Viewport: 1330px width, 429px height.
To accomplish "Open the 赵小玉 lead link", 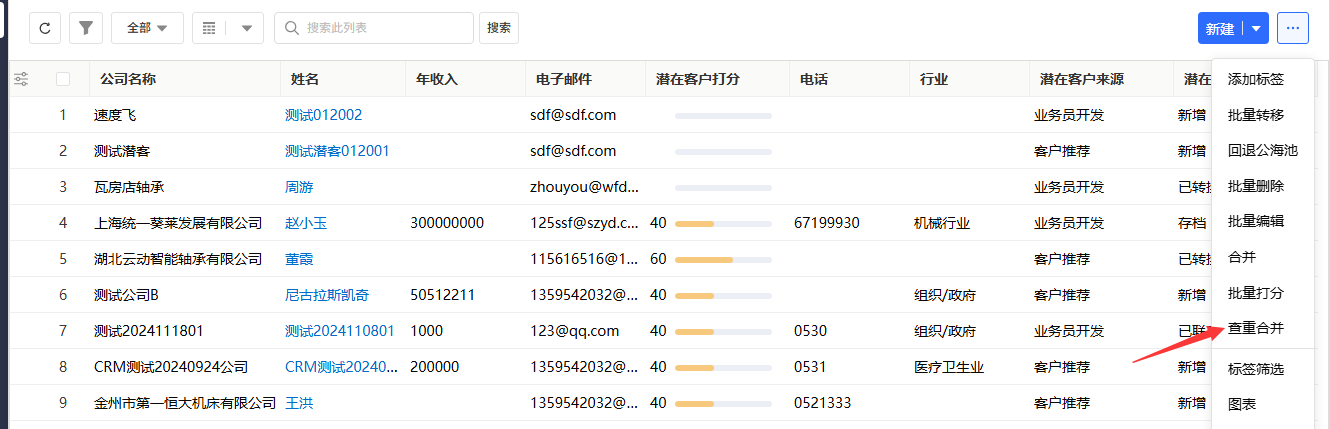I will 306,223.
